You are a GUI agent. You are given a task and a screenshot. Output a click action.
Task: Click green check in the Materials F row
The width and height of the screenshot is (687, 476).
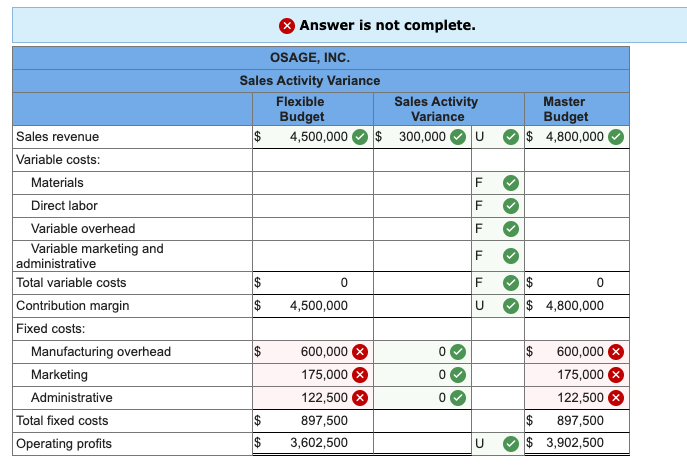pyautogui.click(x=511, y=183)
